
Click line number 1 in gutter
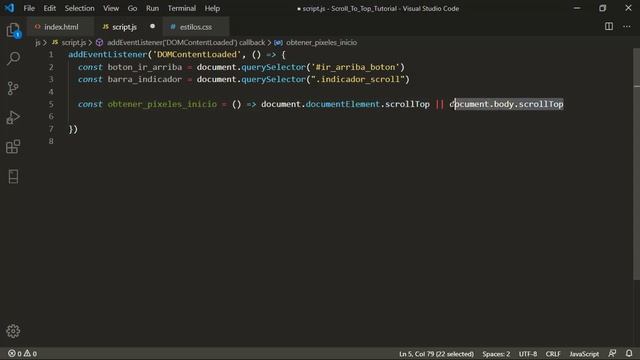[x=51, y=55]
